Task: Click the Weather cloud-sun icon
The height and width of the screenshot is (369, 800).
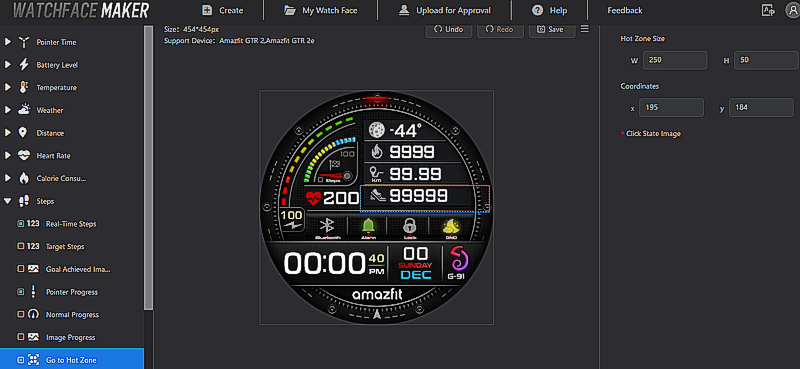Action: (23, 110)
